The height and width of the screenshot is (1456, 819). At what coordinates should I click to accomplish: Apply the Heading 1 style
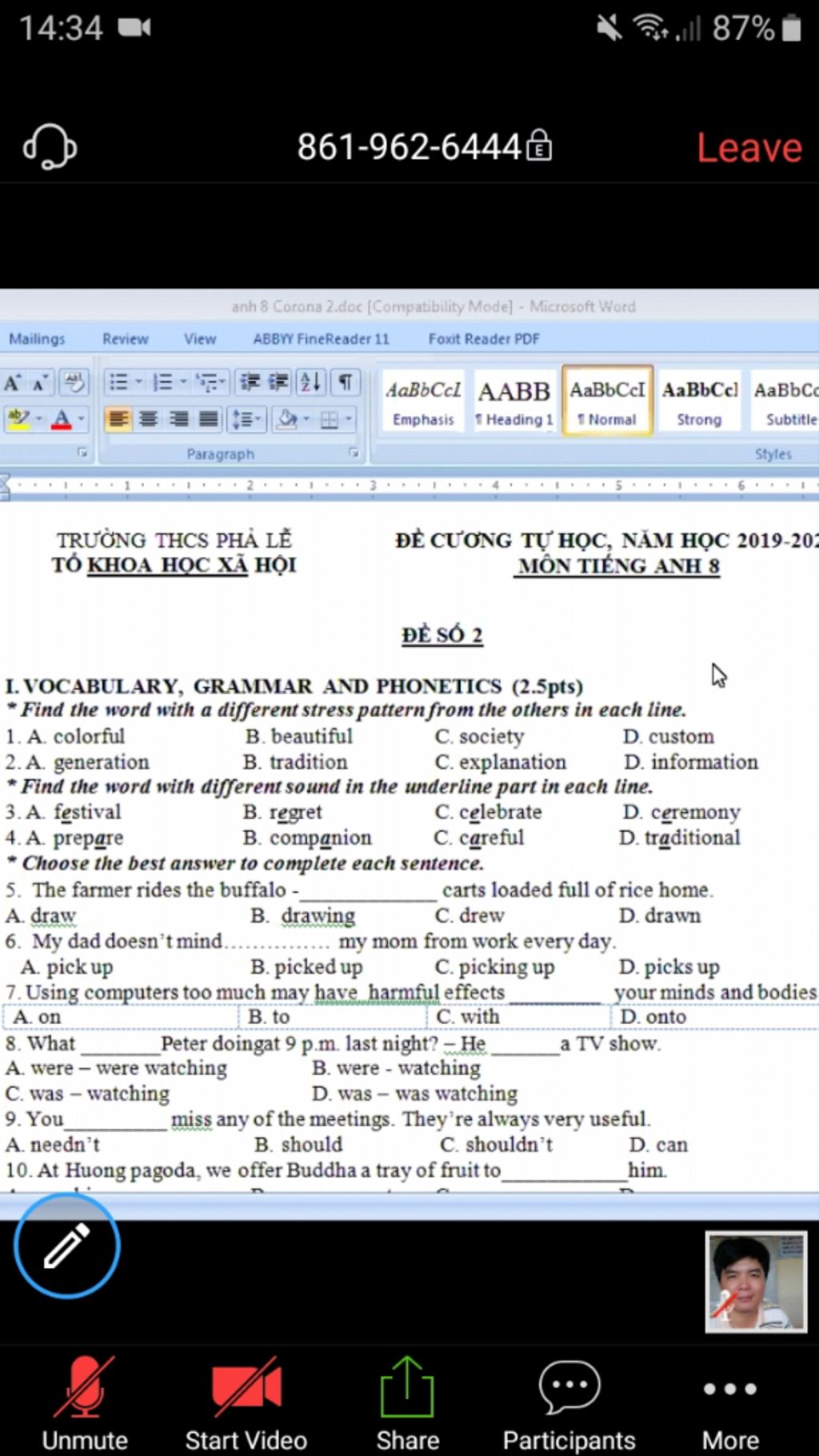click(514, 402)
